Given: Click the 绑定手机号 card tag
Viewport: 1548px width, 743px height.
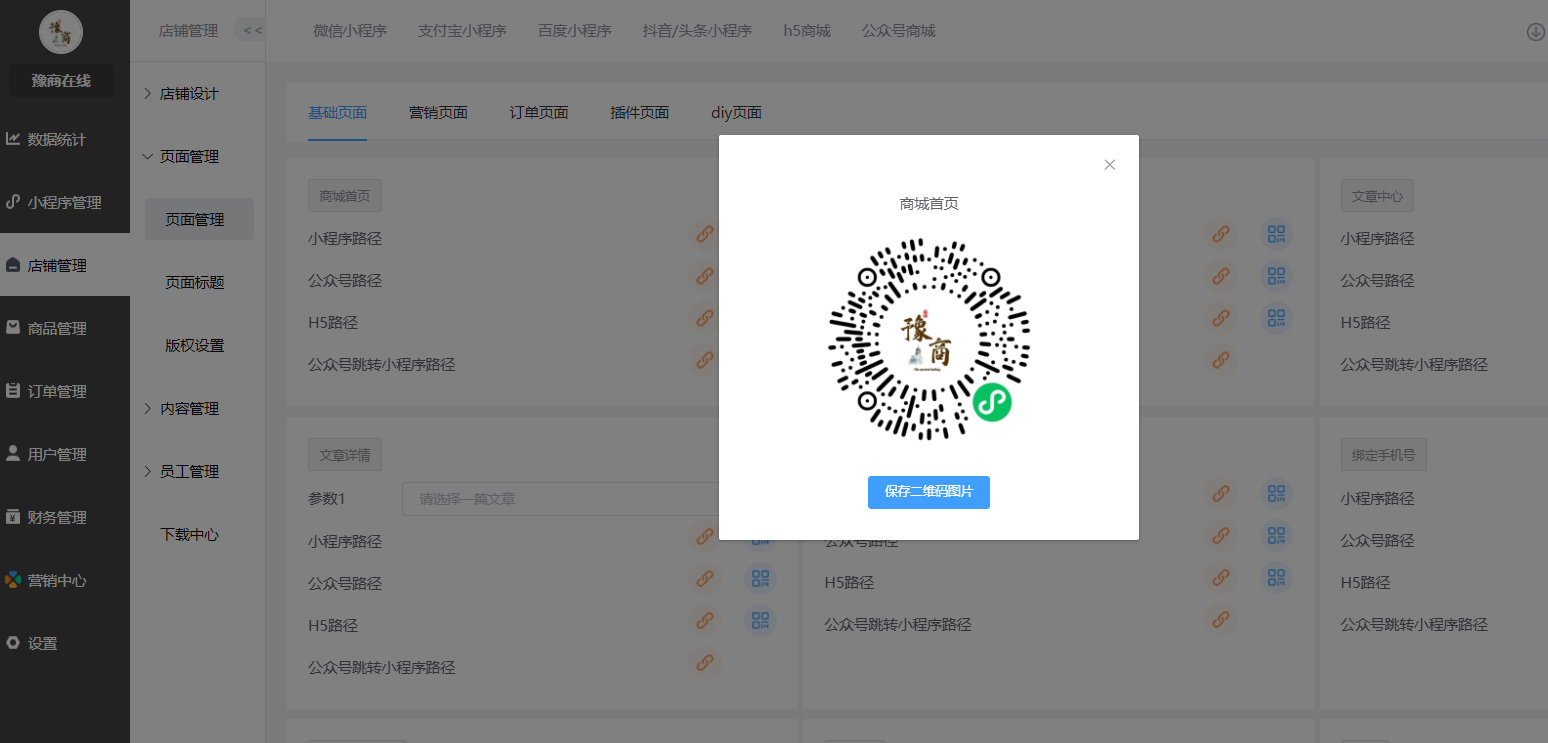Looking at the screenshot, I should coord(1384,454).
